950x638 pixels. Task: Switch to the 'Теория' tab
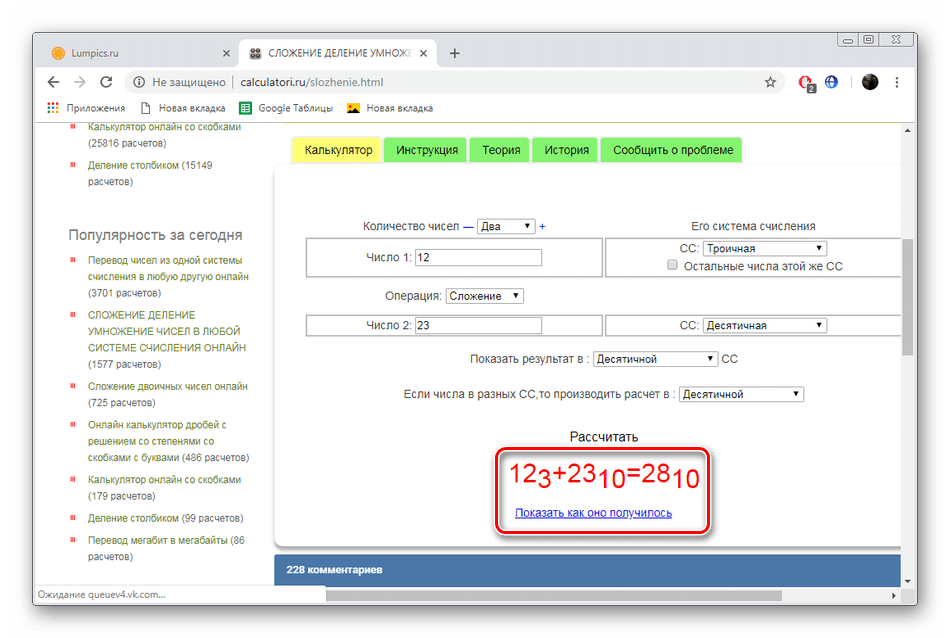499,149
